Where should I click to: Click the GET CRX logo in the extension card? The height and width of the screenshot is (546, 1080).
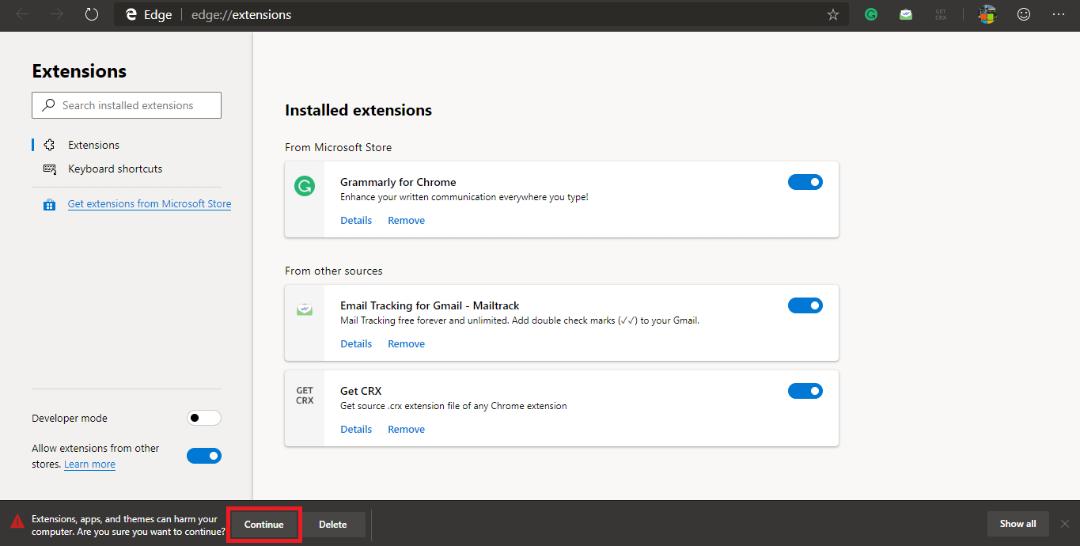point(304,395)
